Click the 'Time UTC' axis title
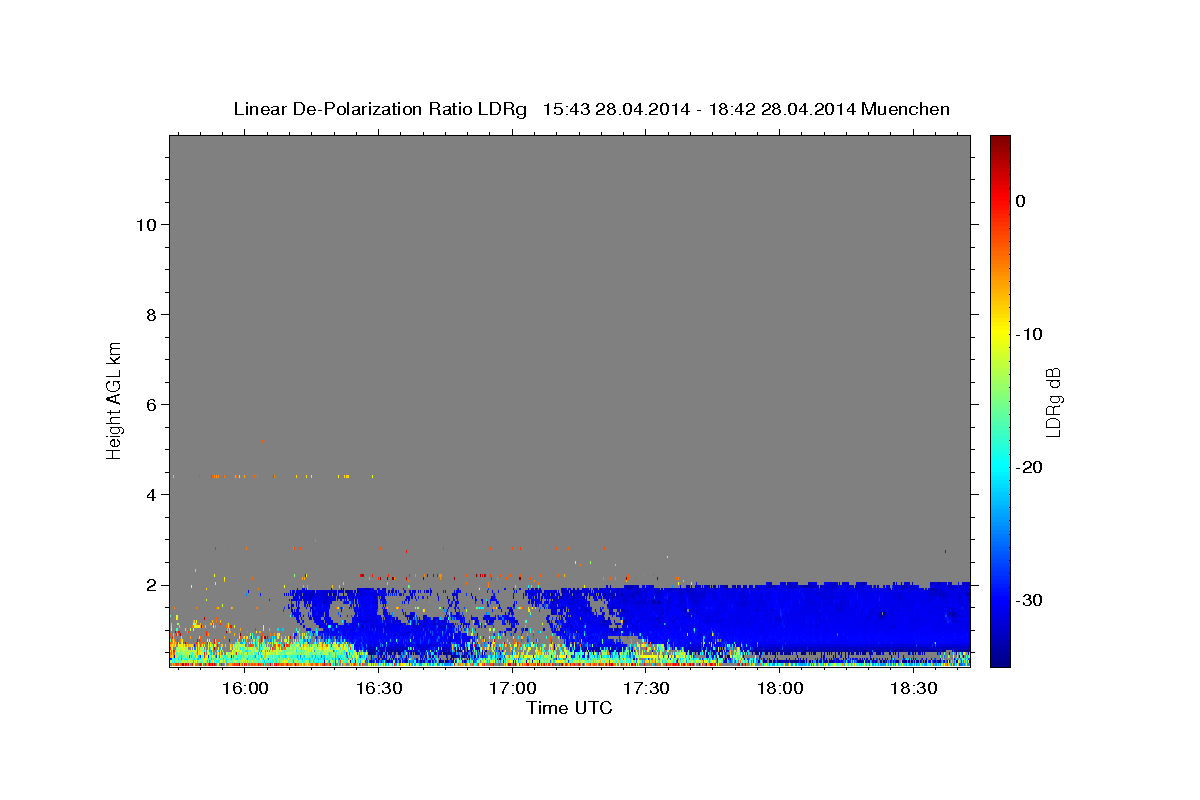This screenshot has width=1200, height=800. coord(569,709)
